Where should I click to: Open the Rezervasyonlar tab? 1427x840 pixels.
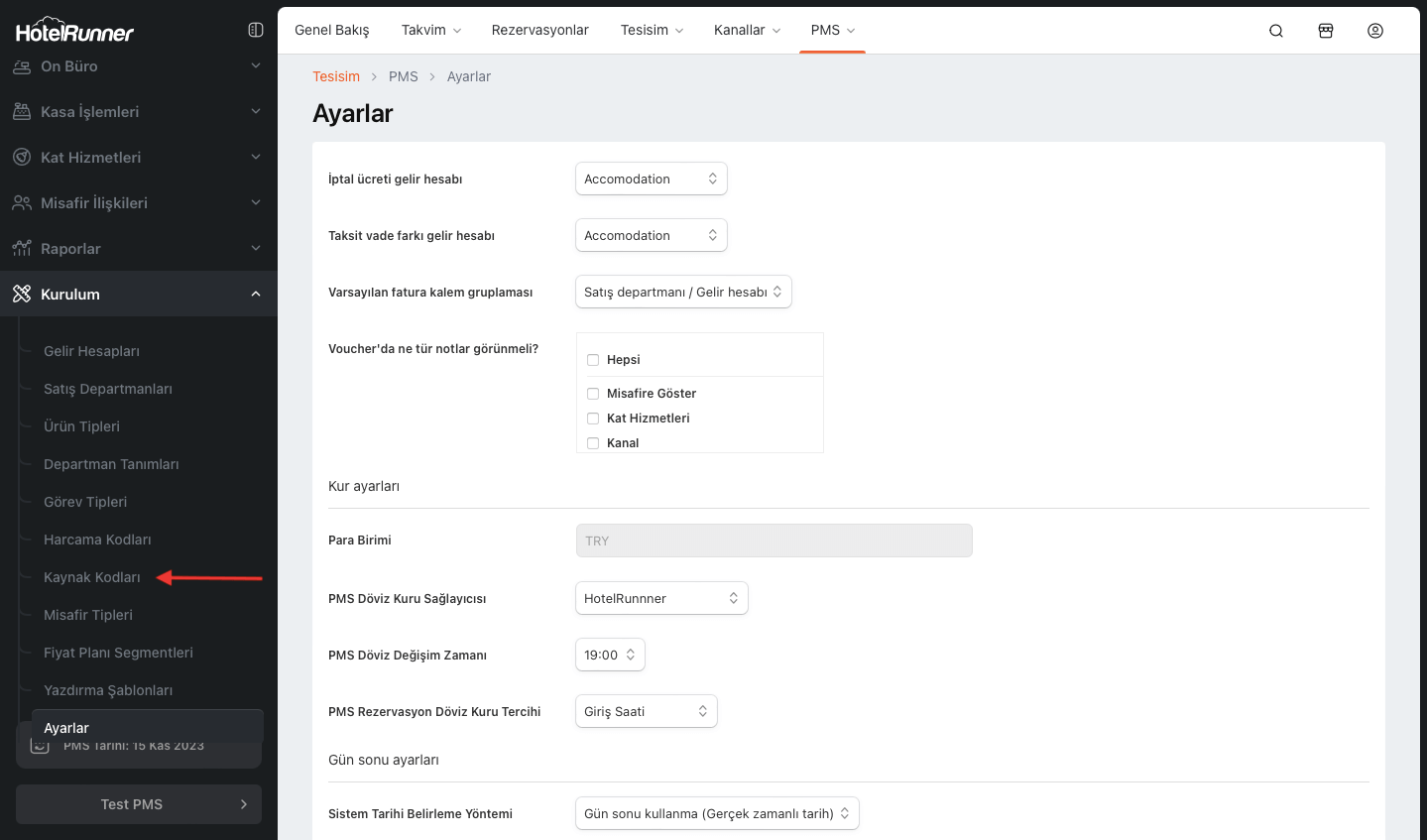[539, 30]
